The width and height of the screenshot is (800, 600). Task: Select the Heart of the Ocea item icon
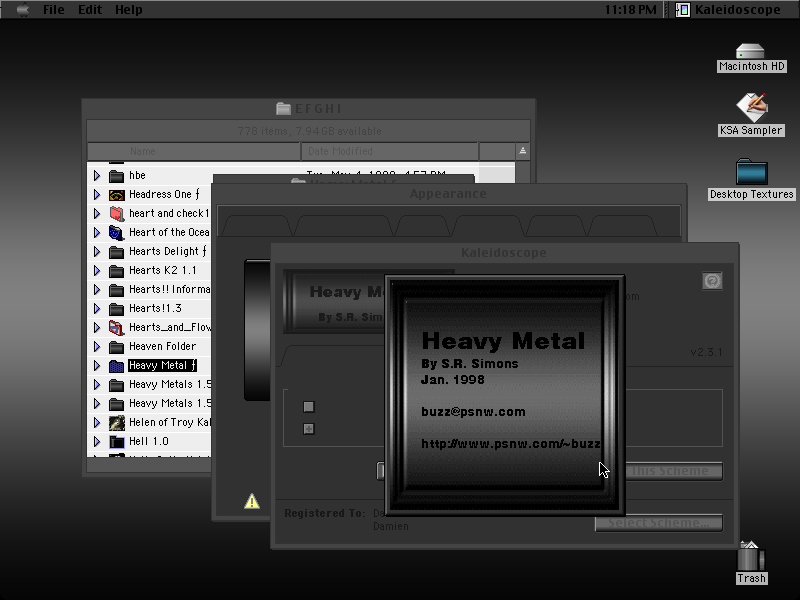pos(116,233)
